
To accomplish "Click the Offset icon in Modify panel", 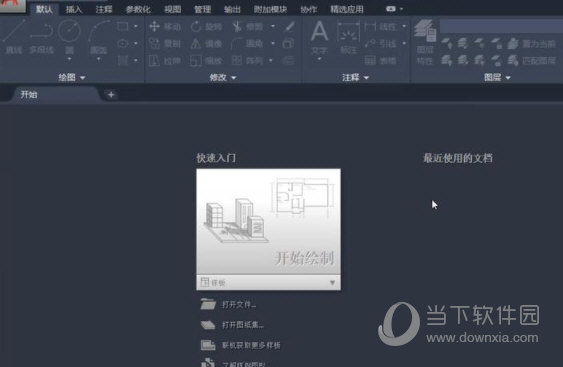I will point(289,60).
